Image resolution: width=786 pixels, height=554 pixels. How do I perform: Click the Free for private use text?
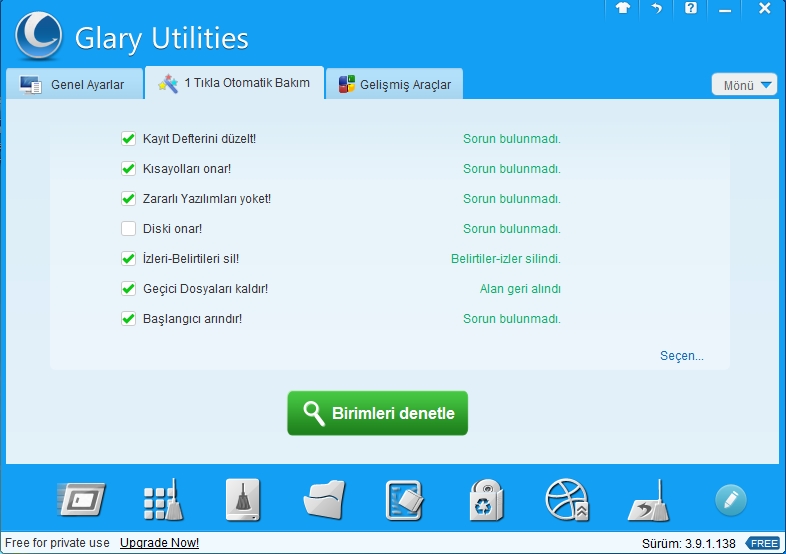coord(57,543)
